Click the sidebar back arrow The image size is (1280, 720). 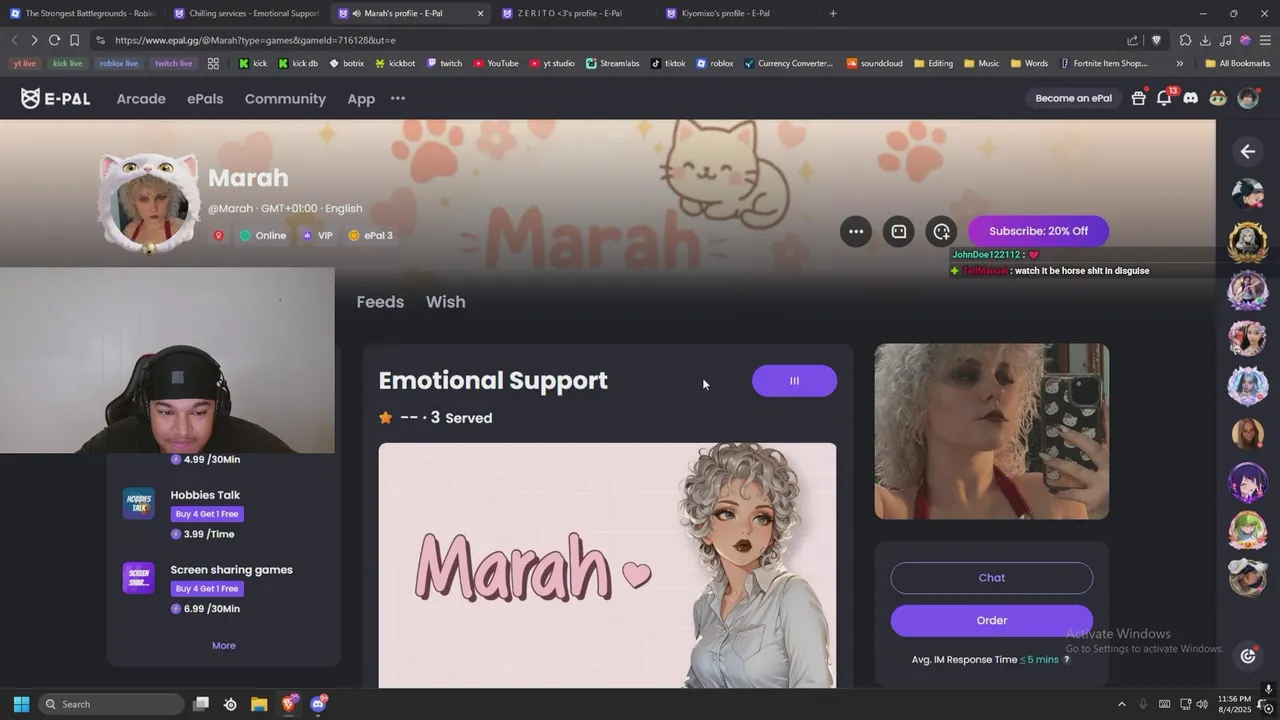pyautogui.click(x=1247, y=151)
